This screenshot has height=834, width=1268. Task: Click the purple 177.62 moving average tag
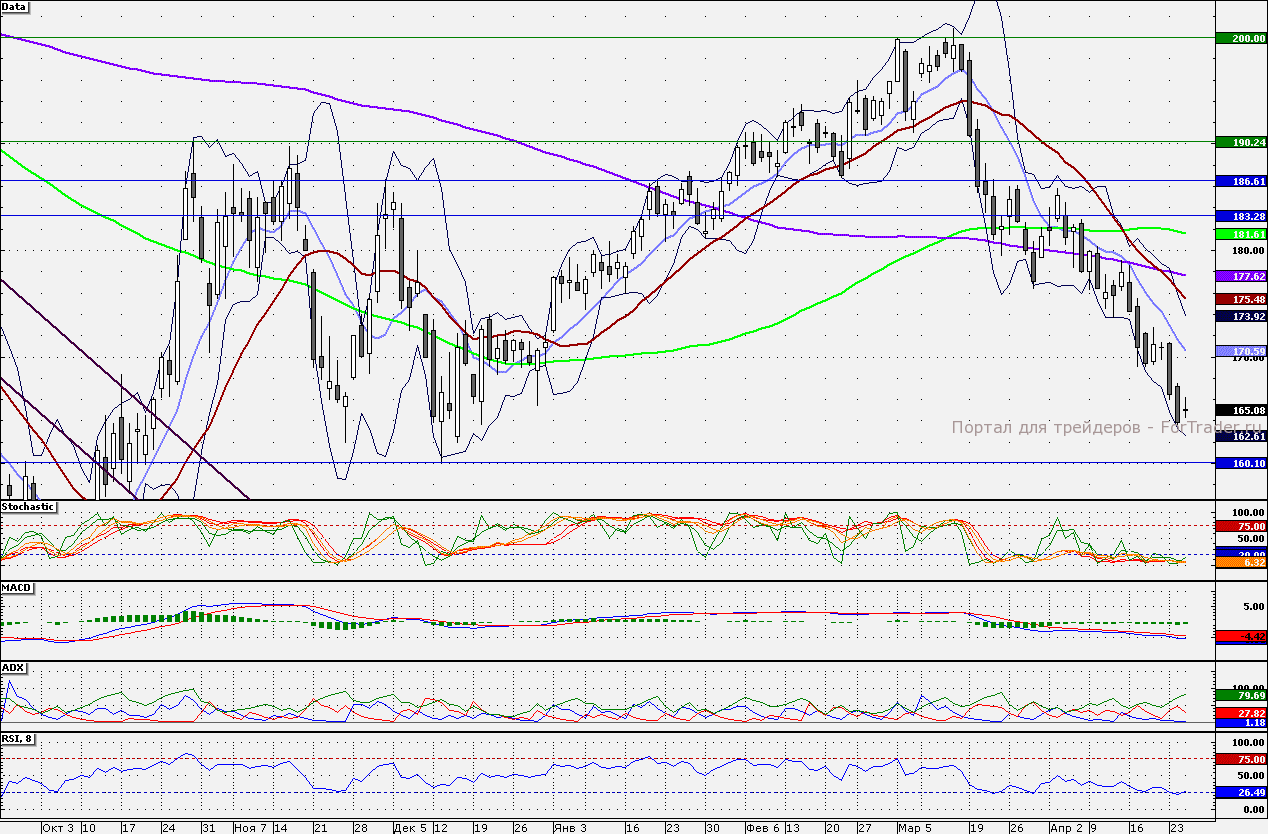click(x=1240, y=275)
